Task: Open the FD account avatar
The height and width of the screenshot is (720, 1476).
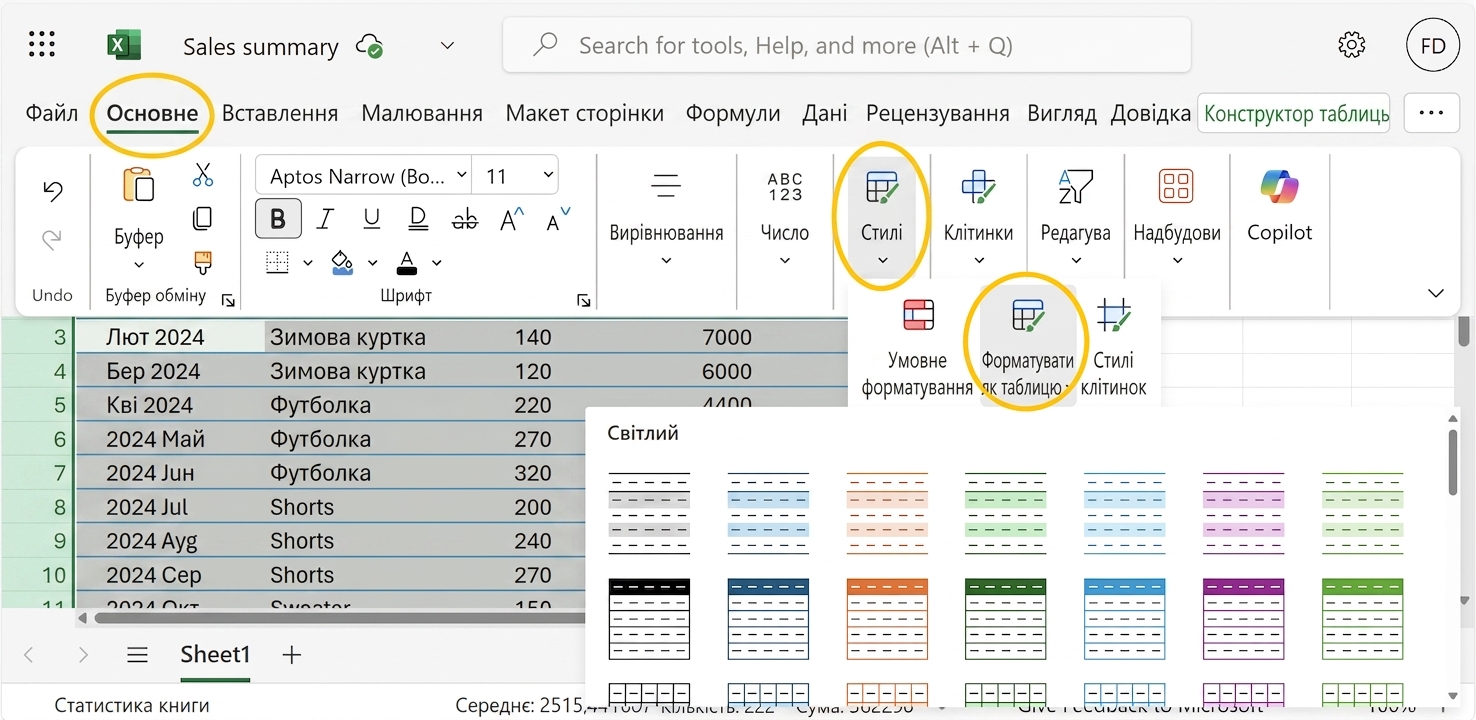Action: point(1432,46)
